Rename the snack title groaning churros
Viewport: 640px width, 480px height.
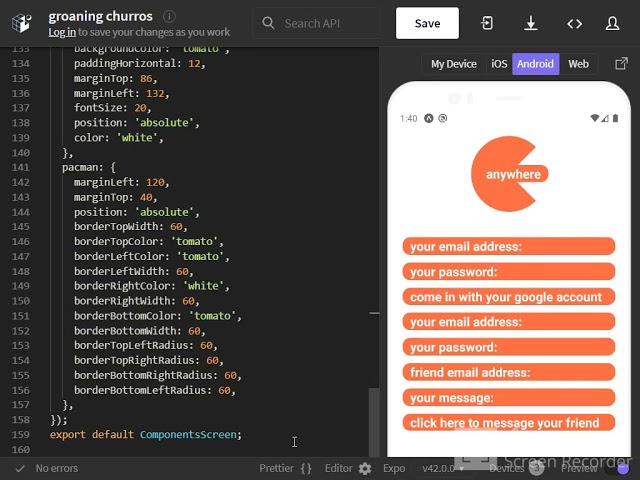[100, 16]
